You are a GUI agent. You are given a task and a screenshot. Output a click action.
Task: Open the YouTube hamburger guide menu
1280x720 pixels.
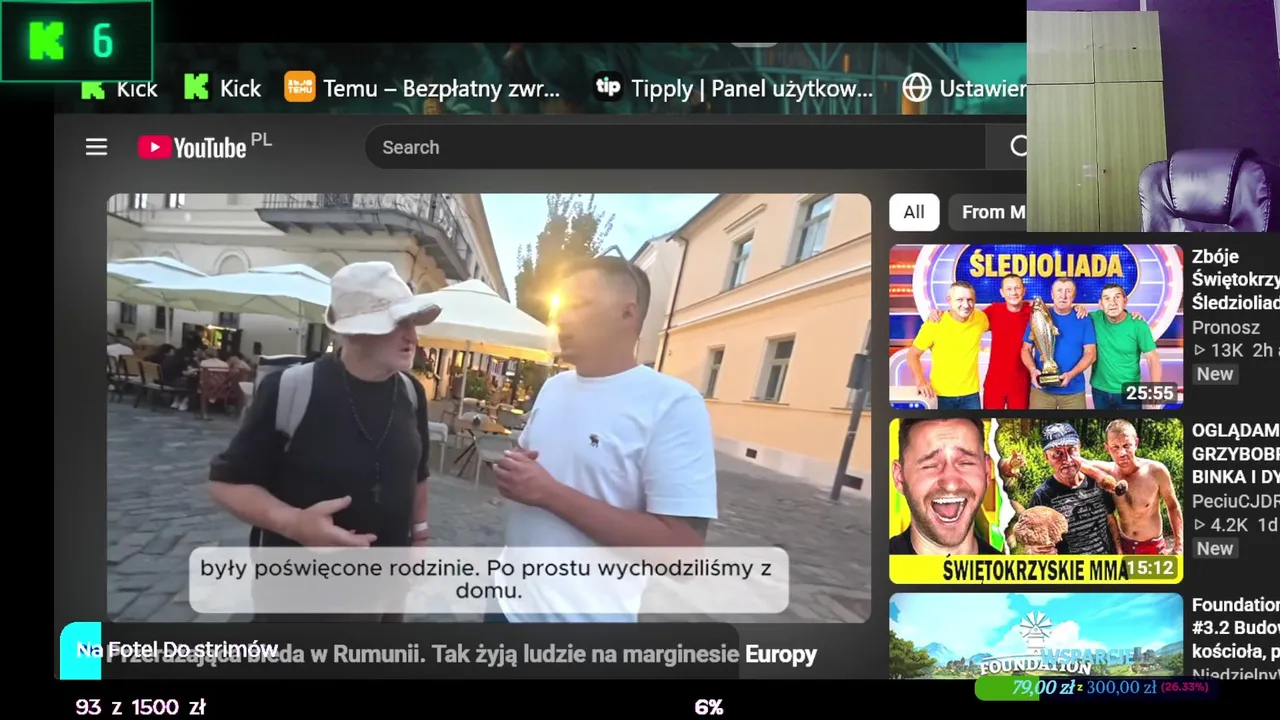tap(96, 148)
